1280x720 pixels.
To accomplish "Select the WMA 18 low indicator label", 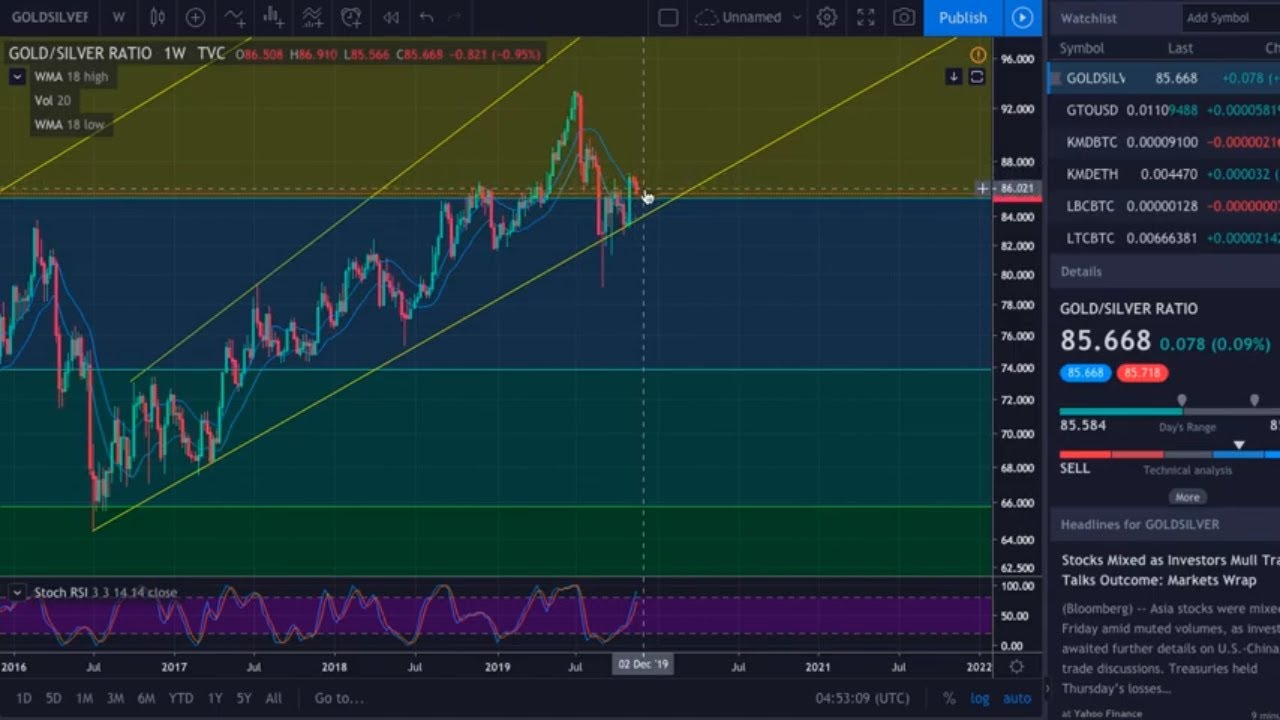I will [69, 124].
